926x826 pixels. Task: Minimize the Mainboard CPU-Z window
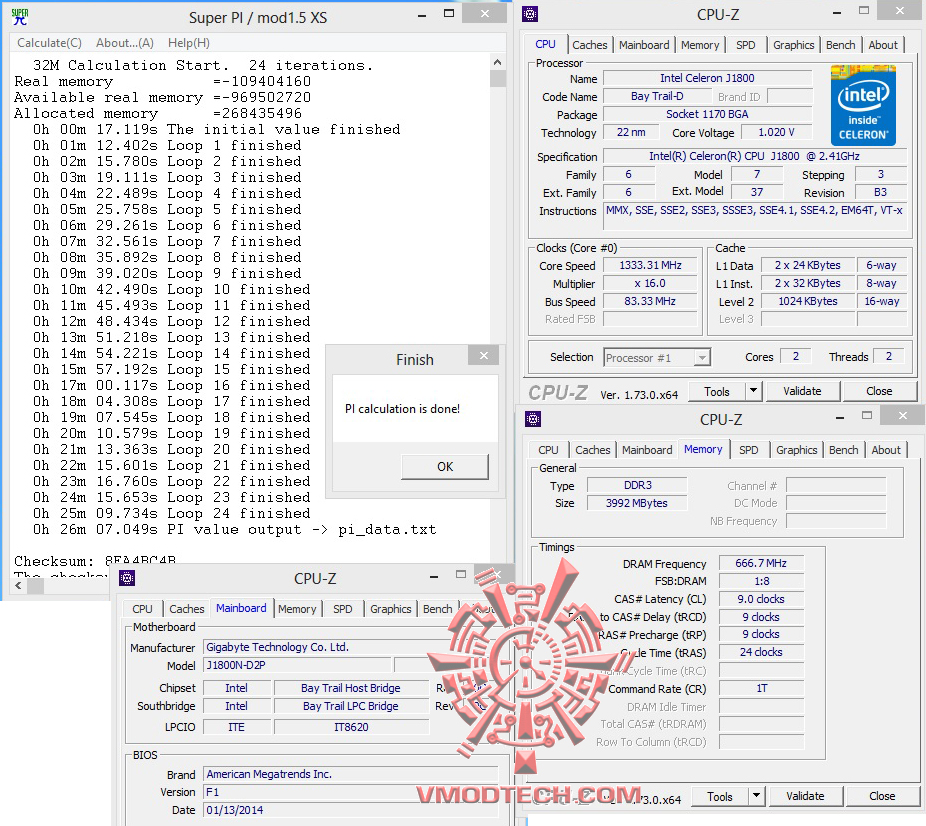tap(433, 577)
